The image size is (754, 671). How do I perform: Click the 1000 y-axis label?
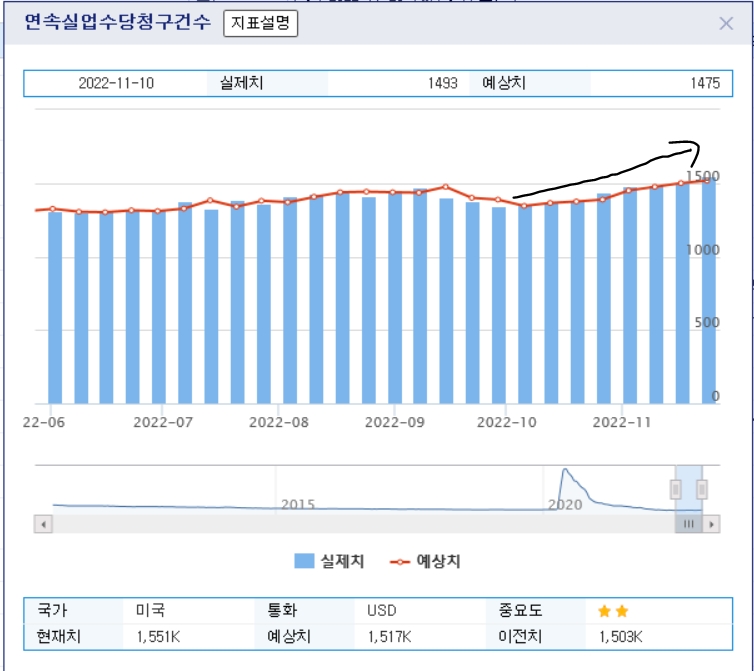click(703, 250)
